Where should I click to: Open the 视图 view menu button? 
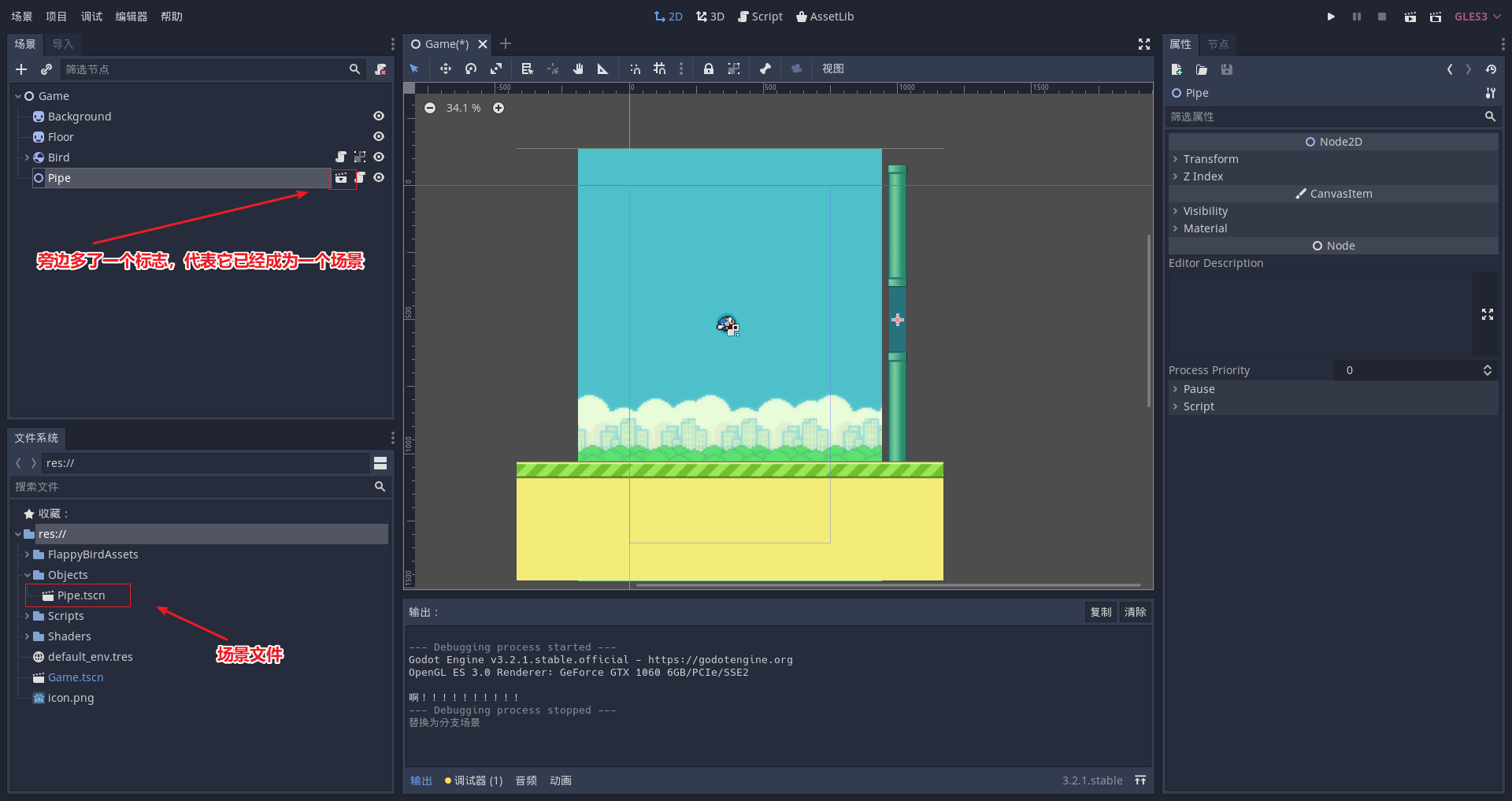(833, 69)
